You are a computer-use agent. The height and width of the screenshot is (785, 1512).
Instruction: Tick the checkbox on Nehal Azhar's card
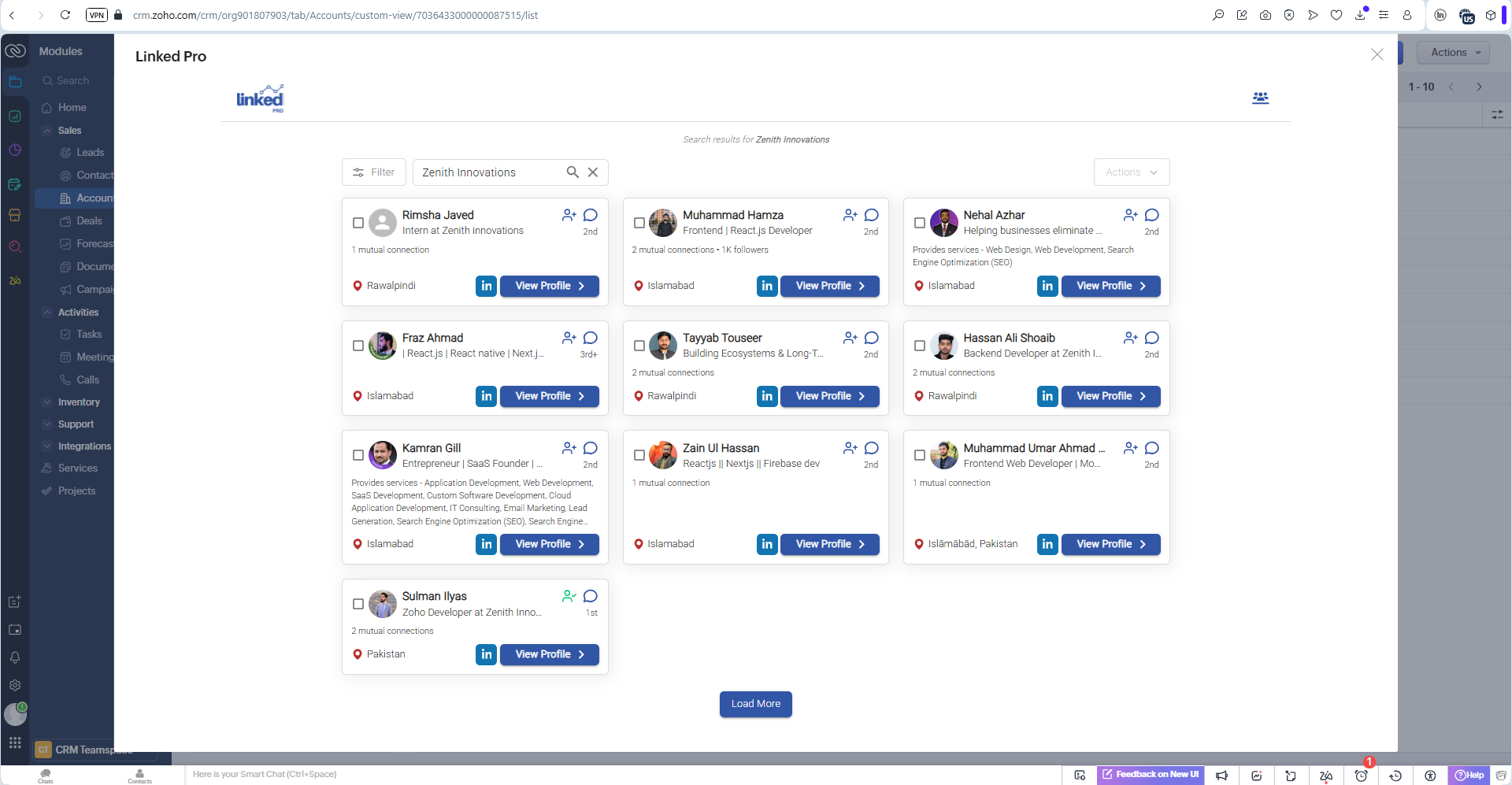pyautogui.click(x=919, y=223)
